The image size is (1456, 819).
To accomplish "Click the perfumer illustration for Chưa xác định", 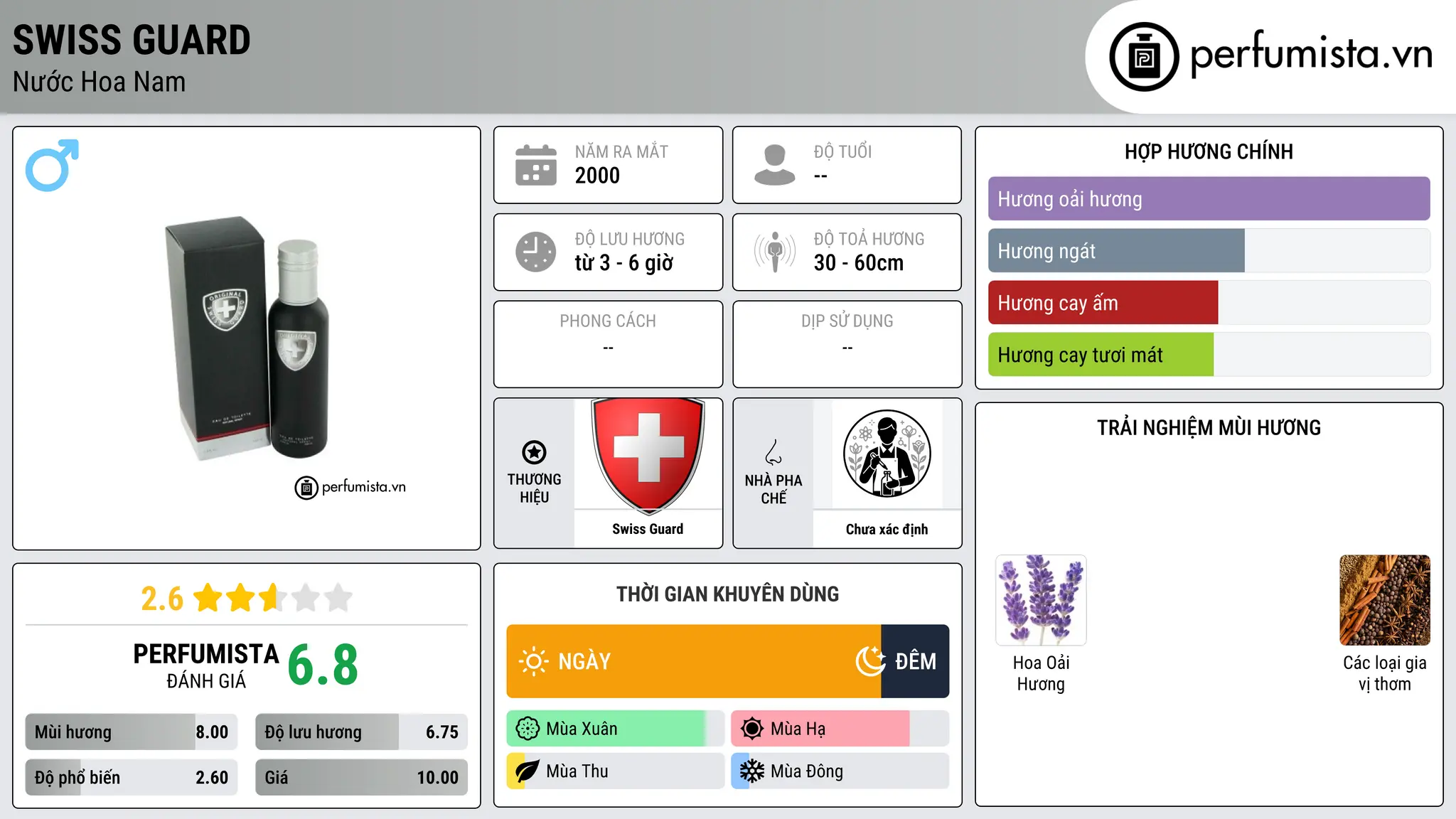I will [x=887, y=454].
